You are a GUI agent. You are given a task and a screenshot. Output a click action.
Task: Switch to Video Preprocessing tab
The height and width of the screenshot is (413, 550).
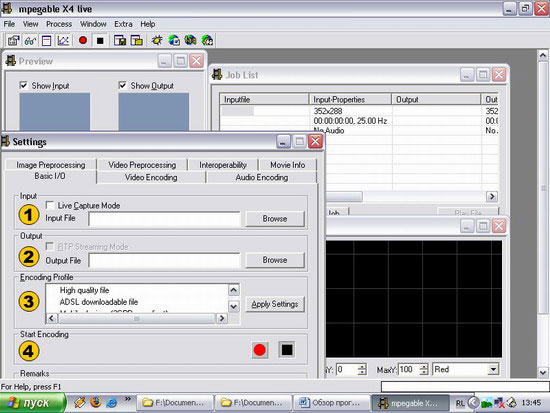click(x=142, y=165)
